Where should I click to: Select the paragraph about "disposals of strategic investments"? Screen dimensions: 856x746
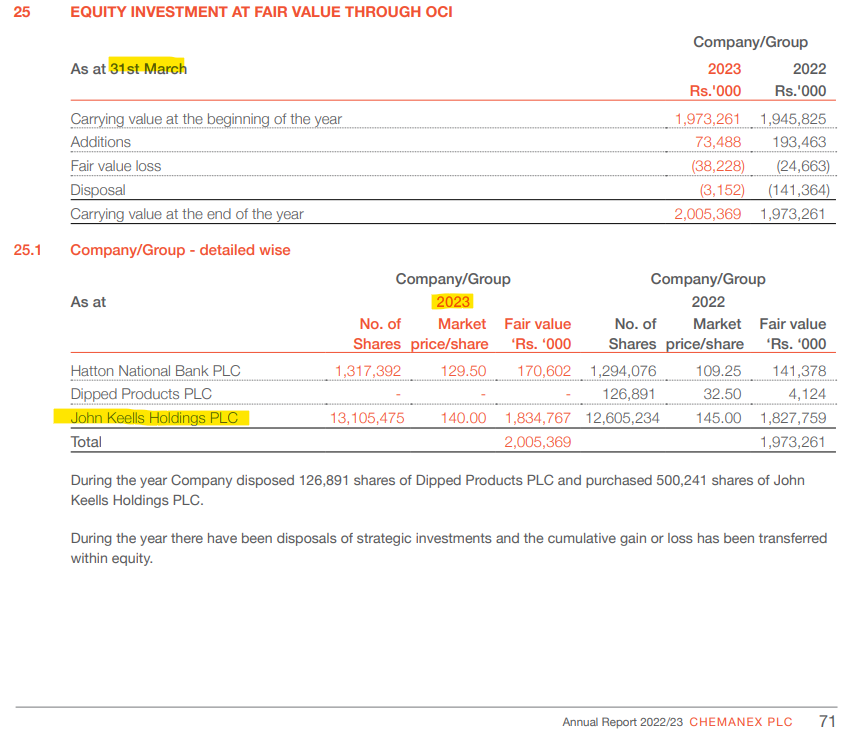tap(449, 548)
